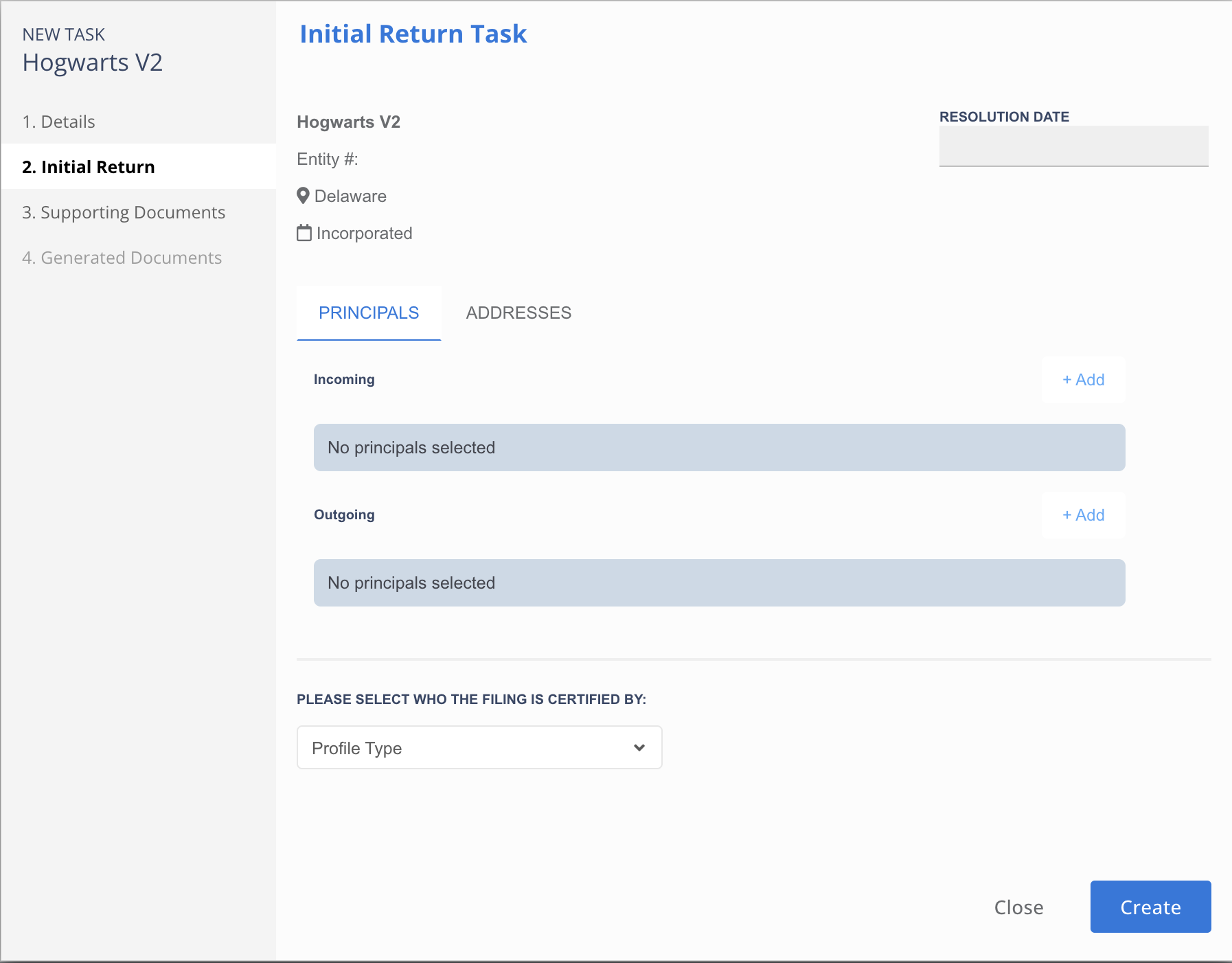This screenshot has width=1232, height=963.
Task: Click the 'Hogwarts V2' entity name
Action: (x=348, y=122)
